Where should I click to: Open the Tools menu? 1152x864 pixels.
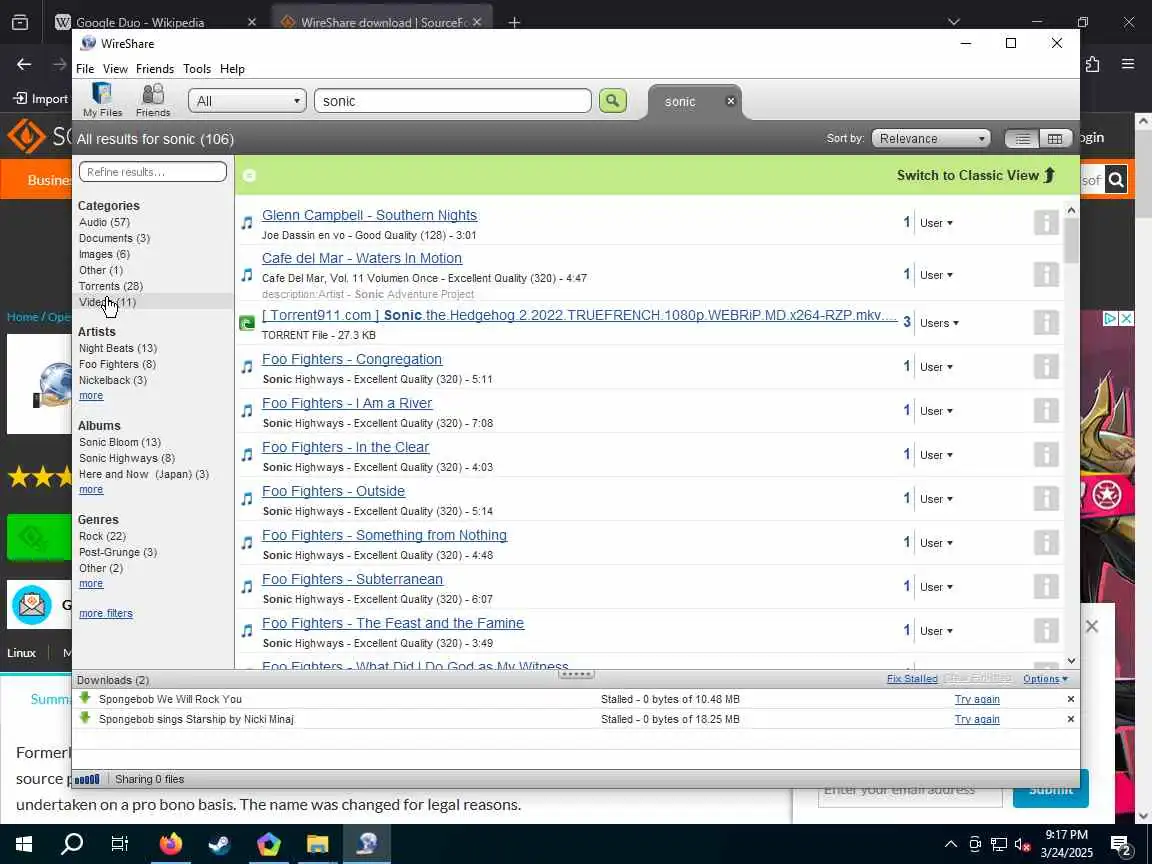click(x=197, y=68)
